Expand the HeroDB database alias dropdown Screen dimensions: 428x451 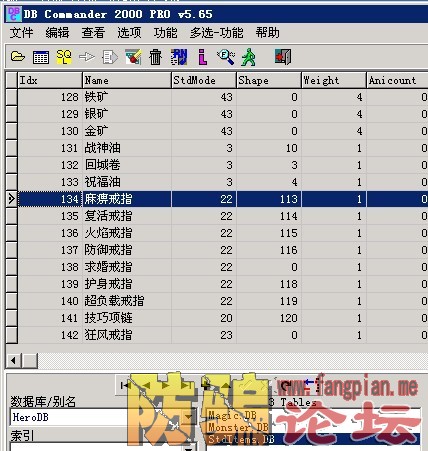click(x=189, y=416)
